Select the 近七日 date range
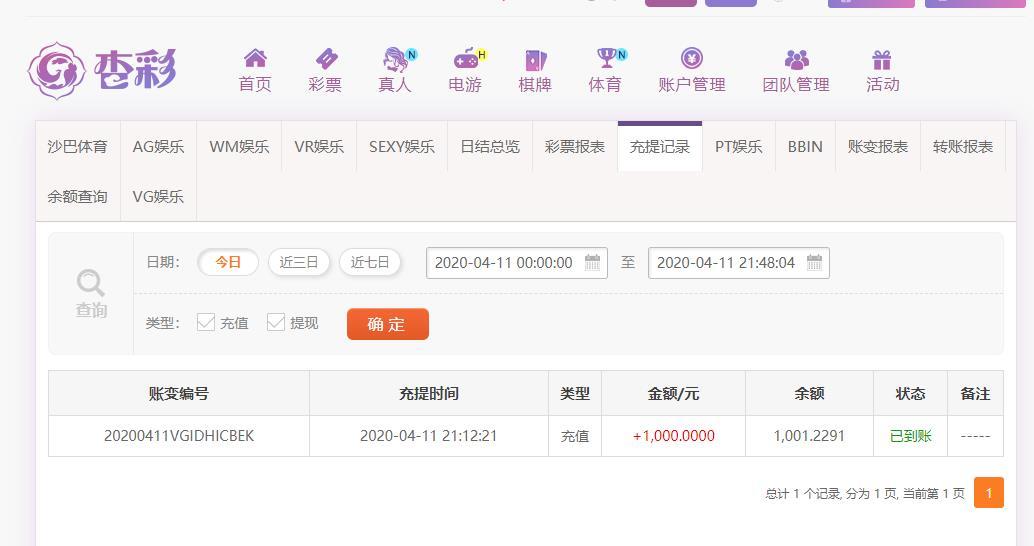The height and width of the screenshot is (546, 1034). pos(370,262)
